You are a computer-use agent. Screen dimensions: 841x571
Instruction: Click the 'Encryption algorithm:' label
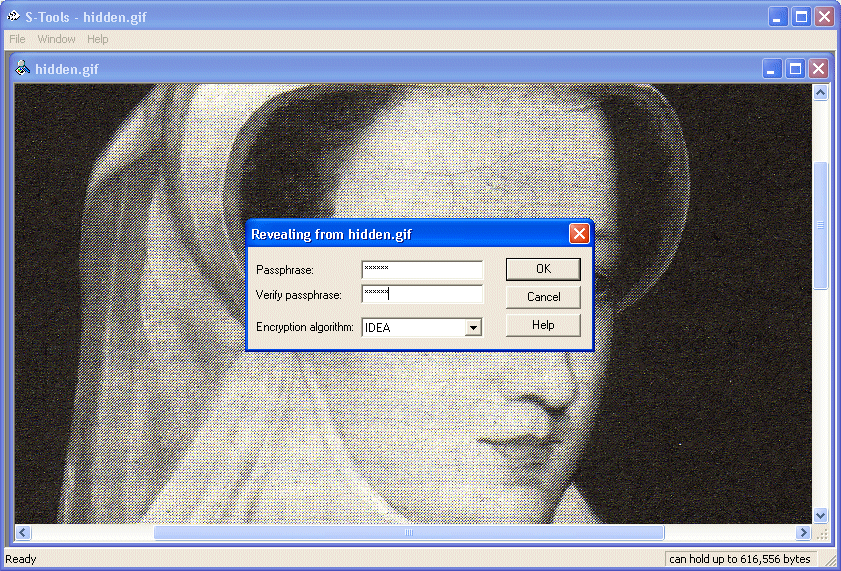point(305,327)
